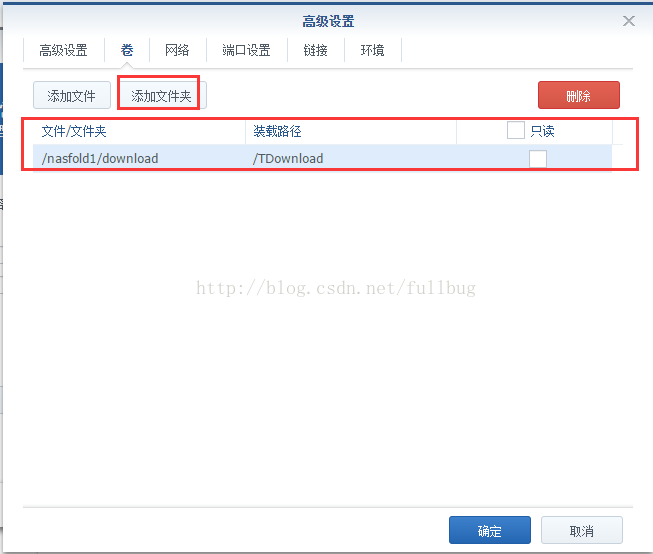Toggle the 只读 header checkbox

coord(516,130)
